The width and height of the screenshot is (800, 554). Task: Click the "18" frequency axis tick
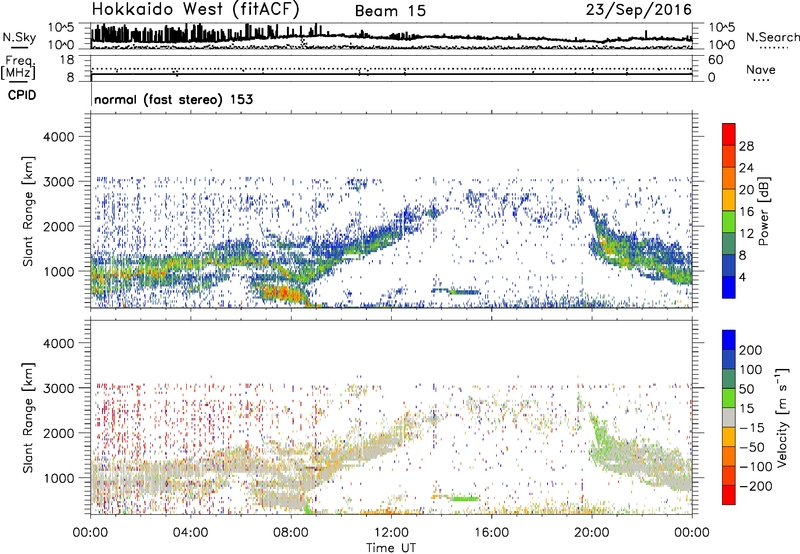point(67,60)
